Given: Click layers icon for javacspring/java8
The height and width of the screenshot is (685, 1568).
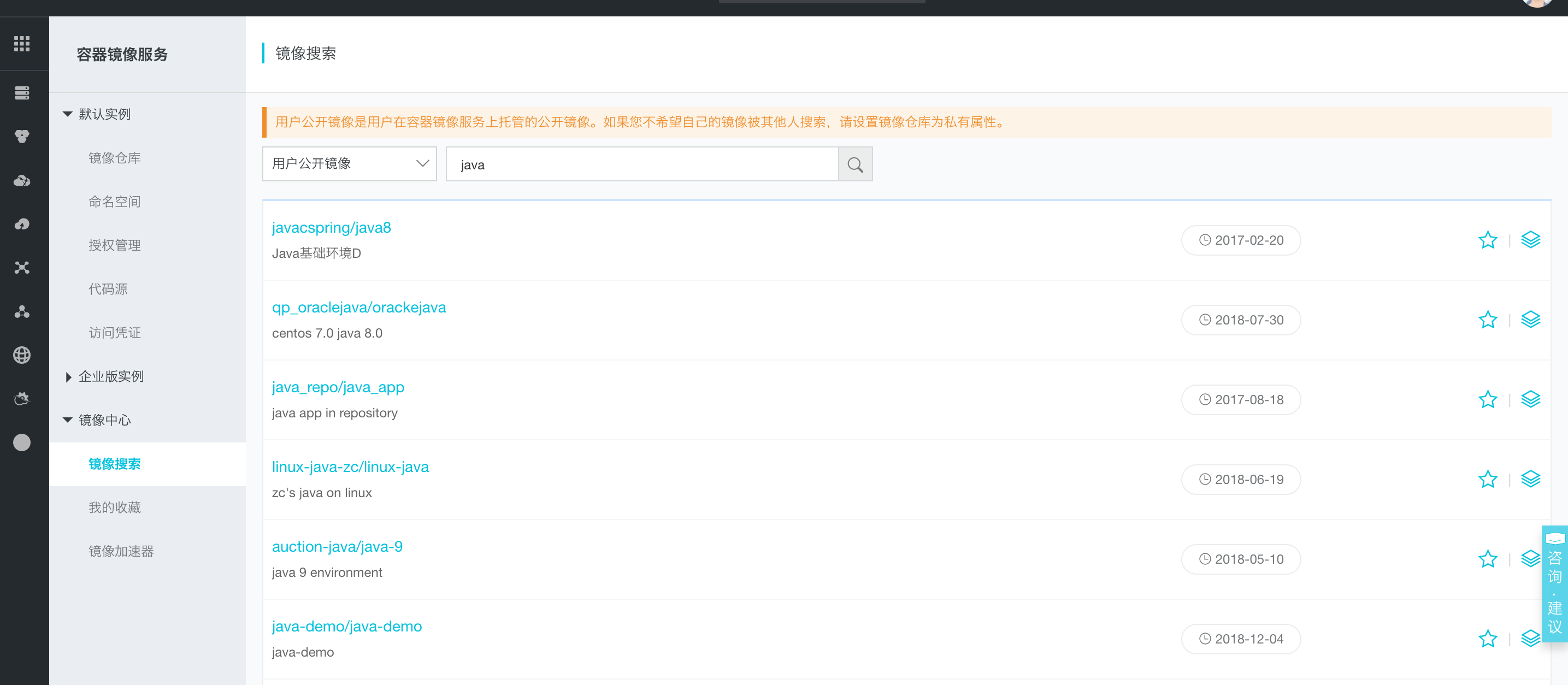Looking at the screenshot, I should click(1530, 240).
